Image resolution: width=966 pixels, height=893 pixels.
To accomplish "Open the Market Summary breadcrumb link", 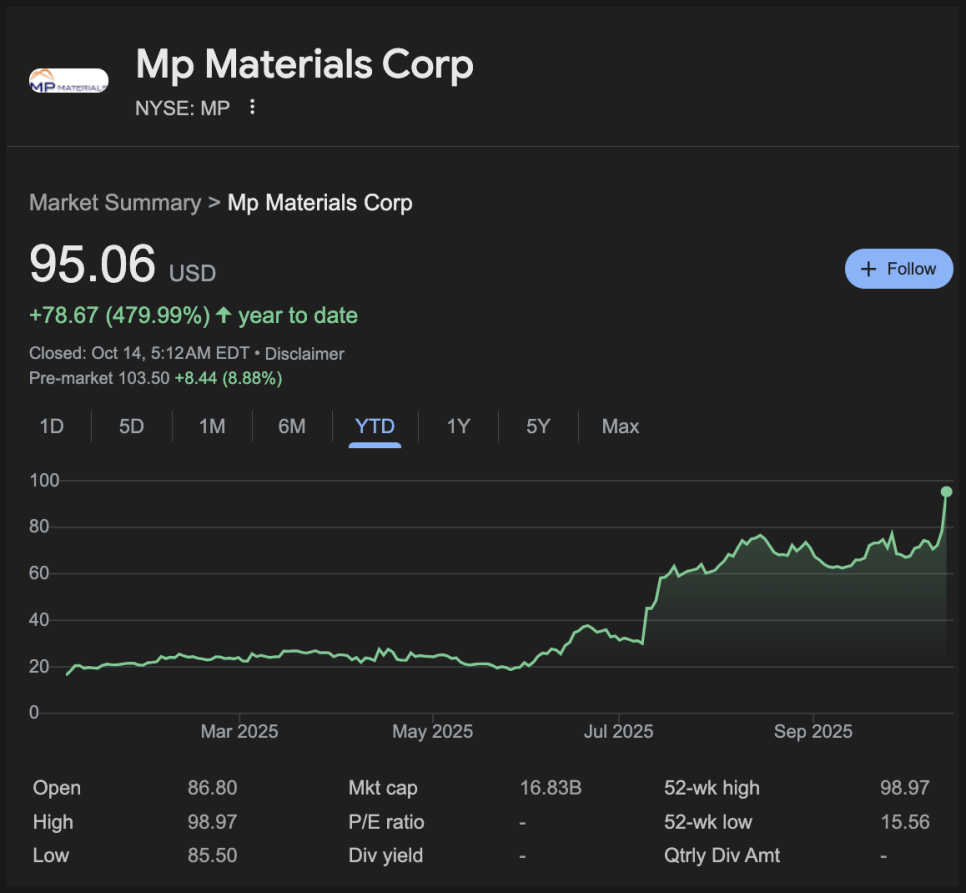I will pos(115,203).
